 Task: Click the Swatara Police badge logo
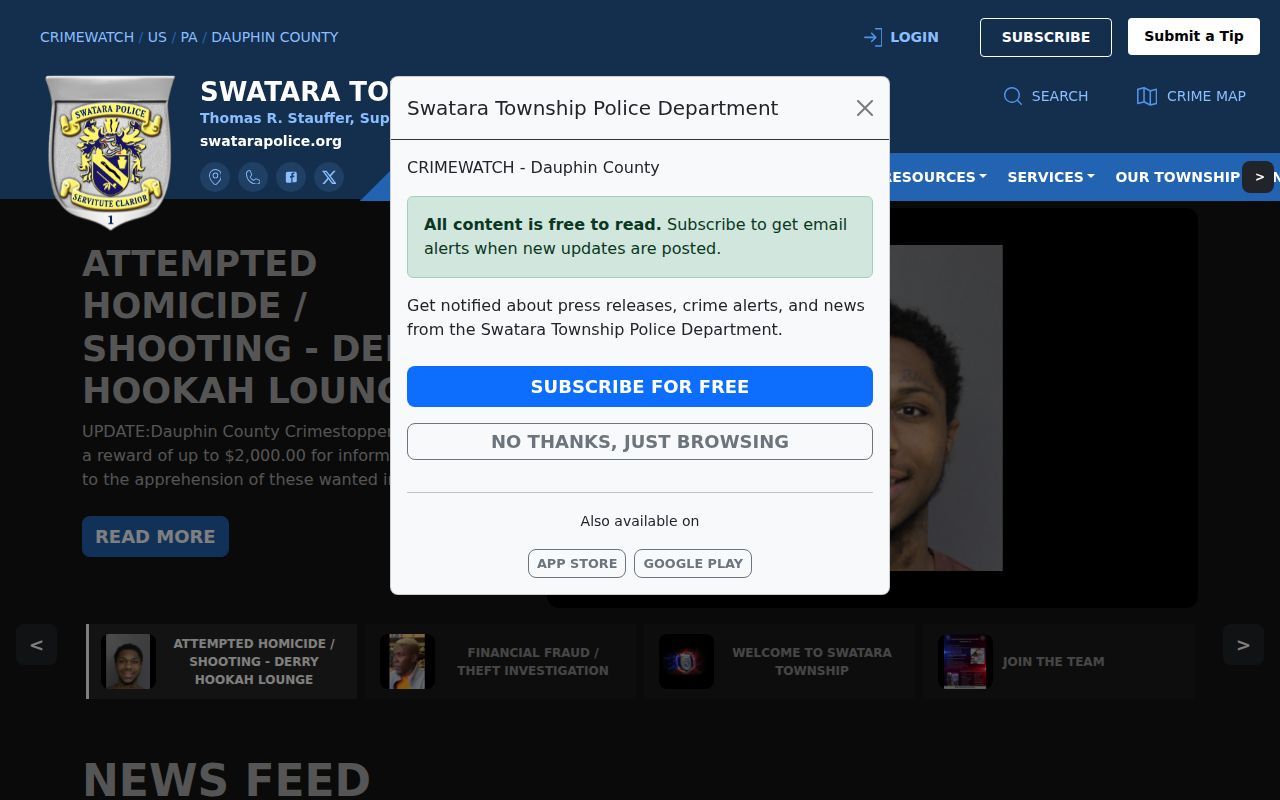point(110,152)
